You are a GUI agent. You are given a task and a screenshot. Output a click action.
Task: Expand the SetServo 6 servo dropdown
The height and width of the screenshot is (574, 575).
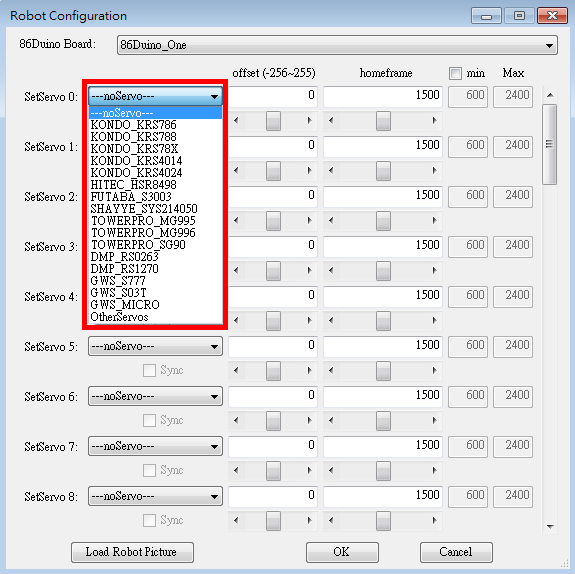(x=155, y=396)
